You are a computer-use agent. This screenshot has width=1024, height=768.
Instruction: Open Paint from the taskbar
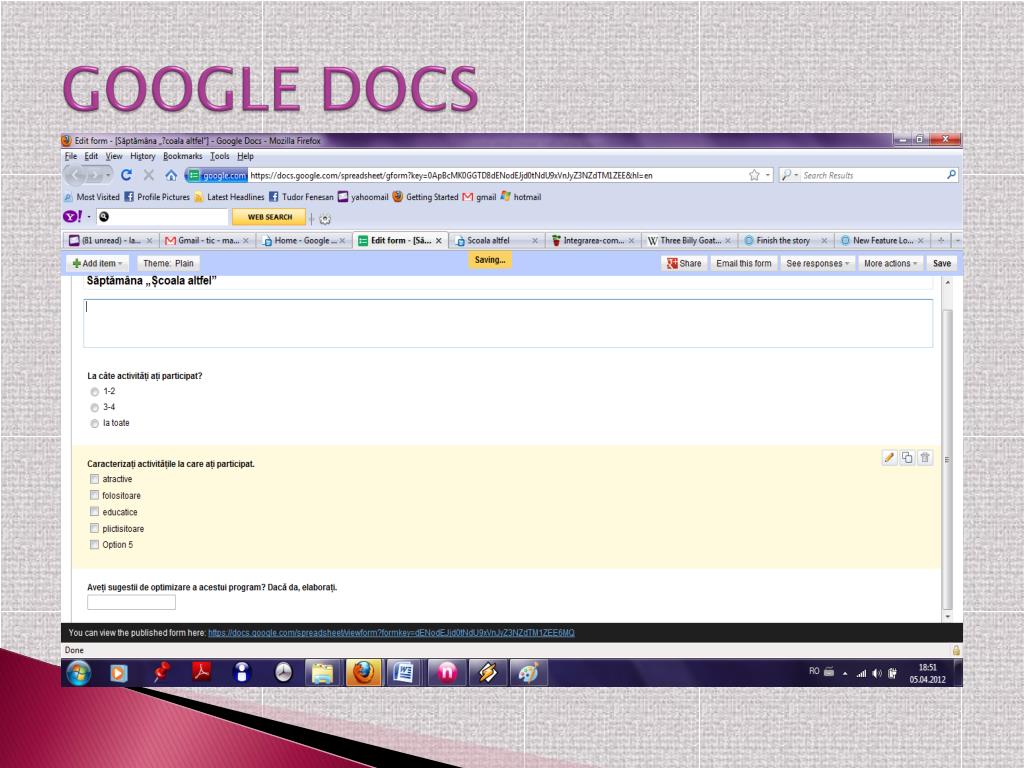(528, 673)
